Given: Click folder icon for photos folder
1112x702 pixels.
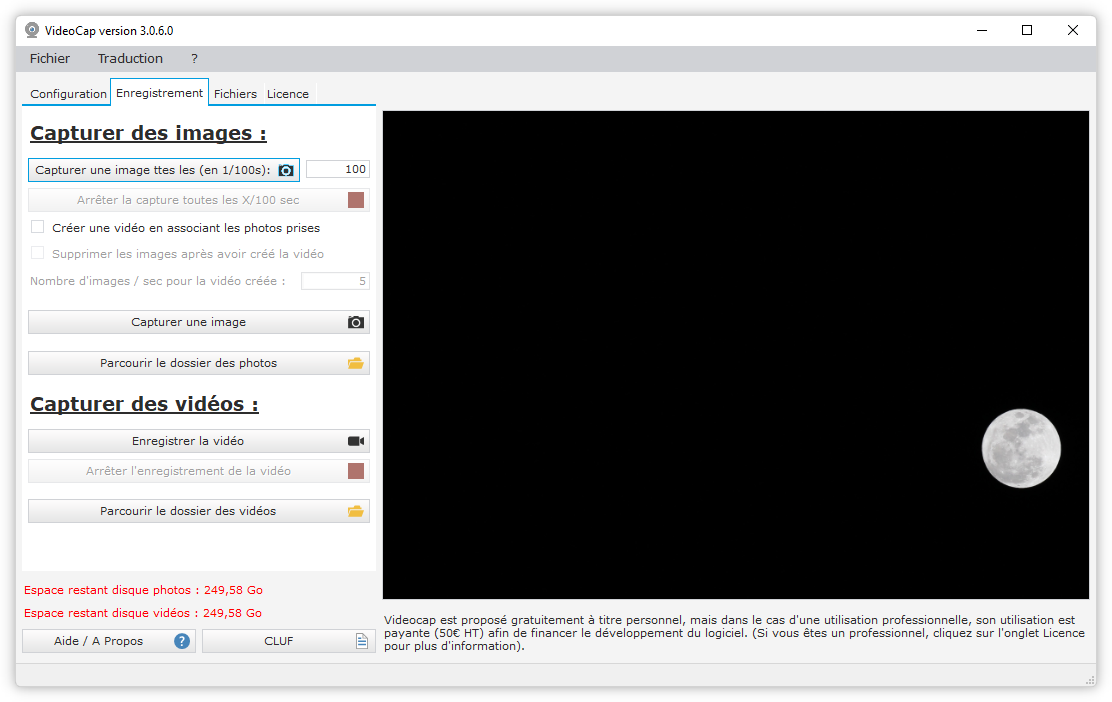Looking at the screenshot, I should click(356, 363).
